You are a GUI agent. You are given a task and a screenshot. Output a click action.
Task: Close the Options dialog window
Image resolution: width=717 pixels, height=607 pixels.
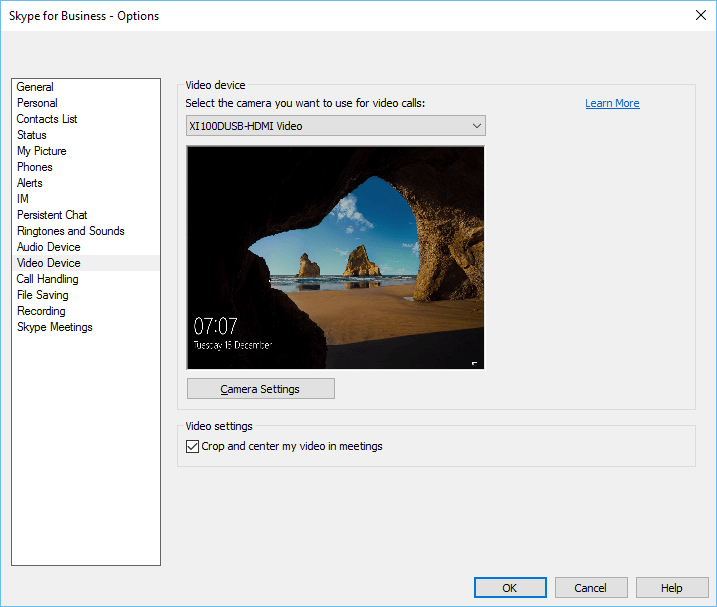pos(701,16)
